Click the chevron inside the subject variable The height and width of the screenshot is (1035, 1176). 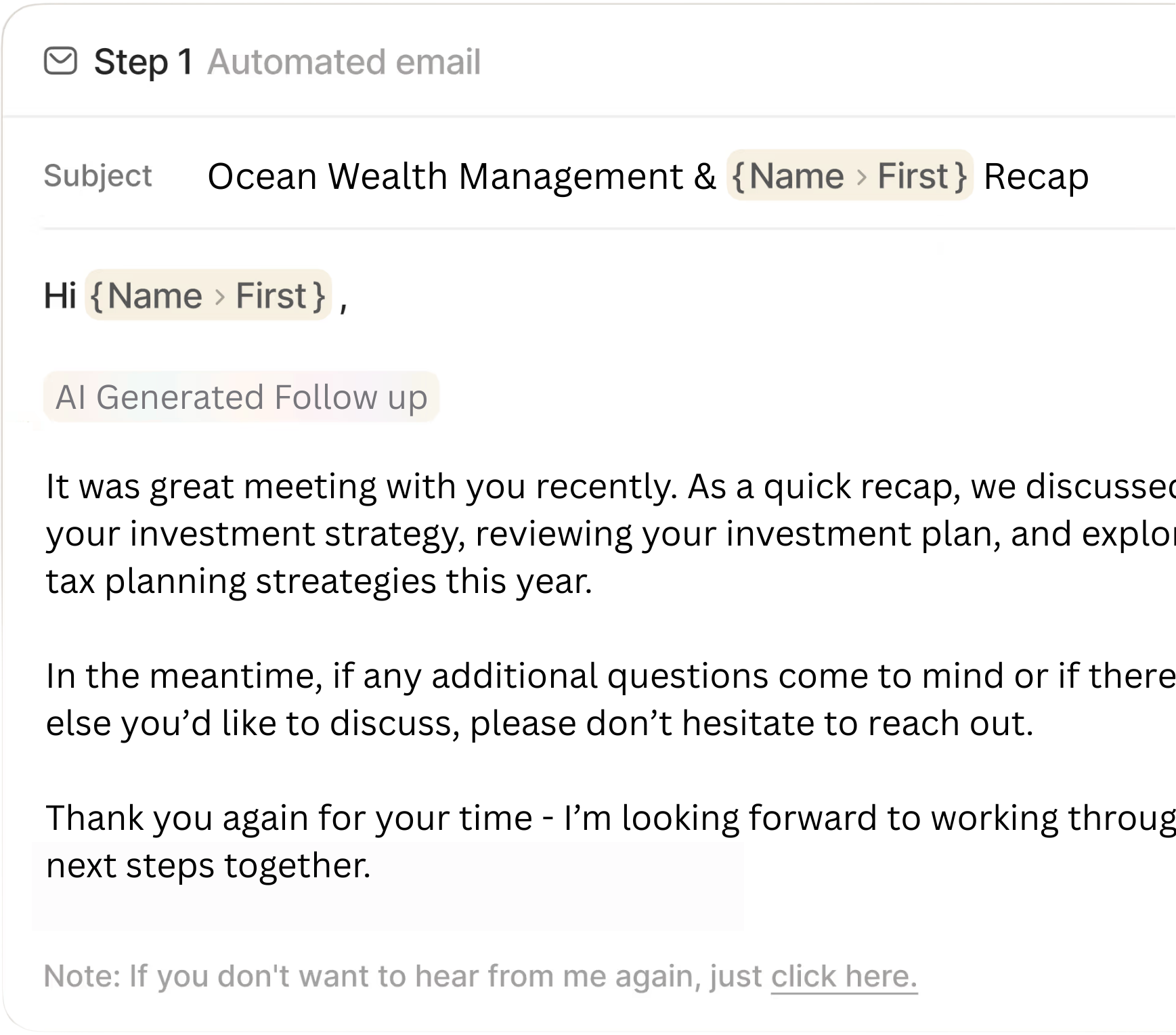tap(861, 177)
